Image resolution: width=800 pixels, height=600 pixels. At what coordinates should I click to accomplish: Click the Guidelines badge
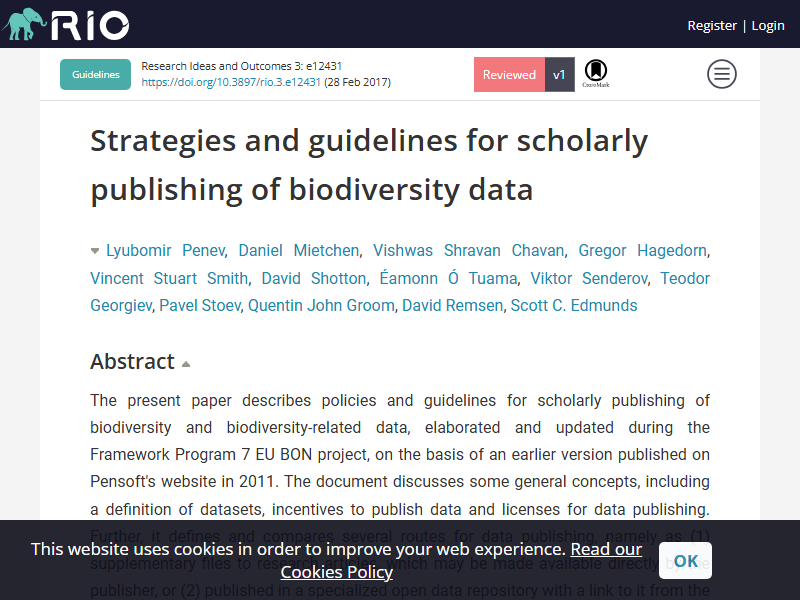[95, 74]
